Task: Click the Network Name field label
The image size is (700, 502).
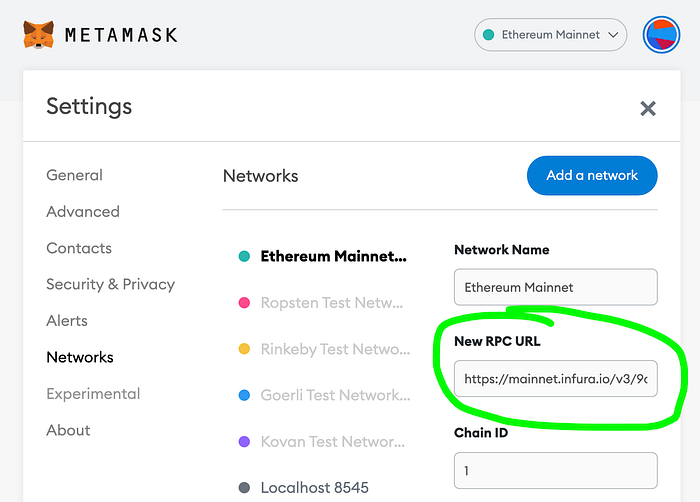Action: [x=502, y=250]
